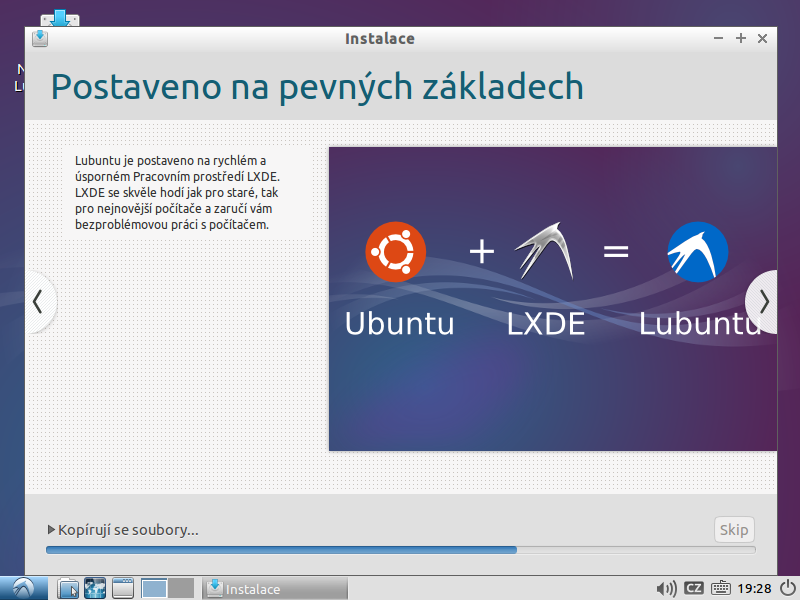The width and height of the screenshot is (800, 600).
Task: Select the Instalace taskbar window button
Action: click(275, 589)
